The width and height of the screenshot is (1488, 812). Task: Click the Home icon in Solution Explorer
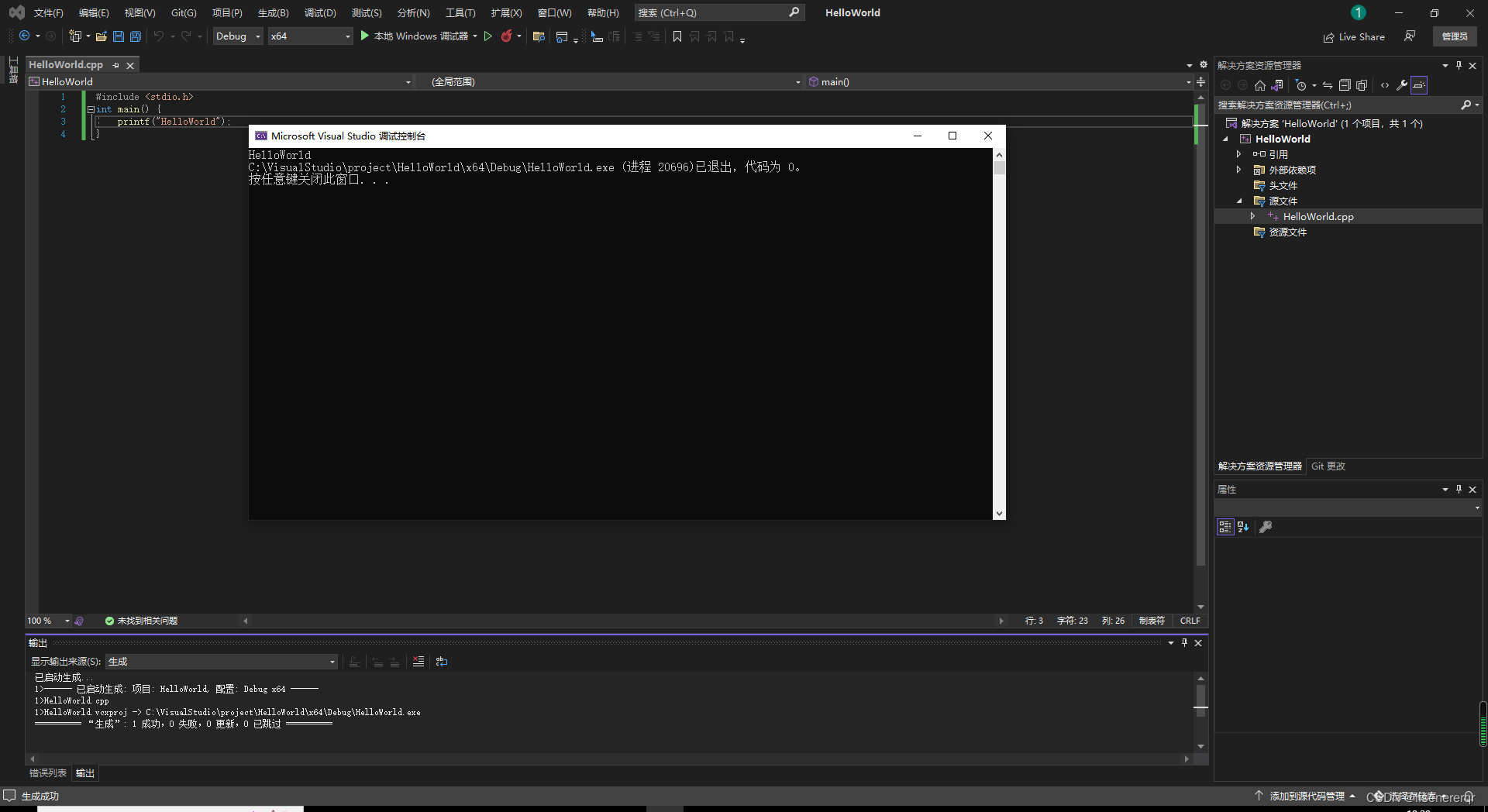(x=1260, y=85)
